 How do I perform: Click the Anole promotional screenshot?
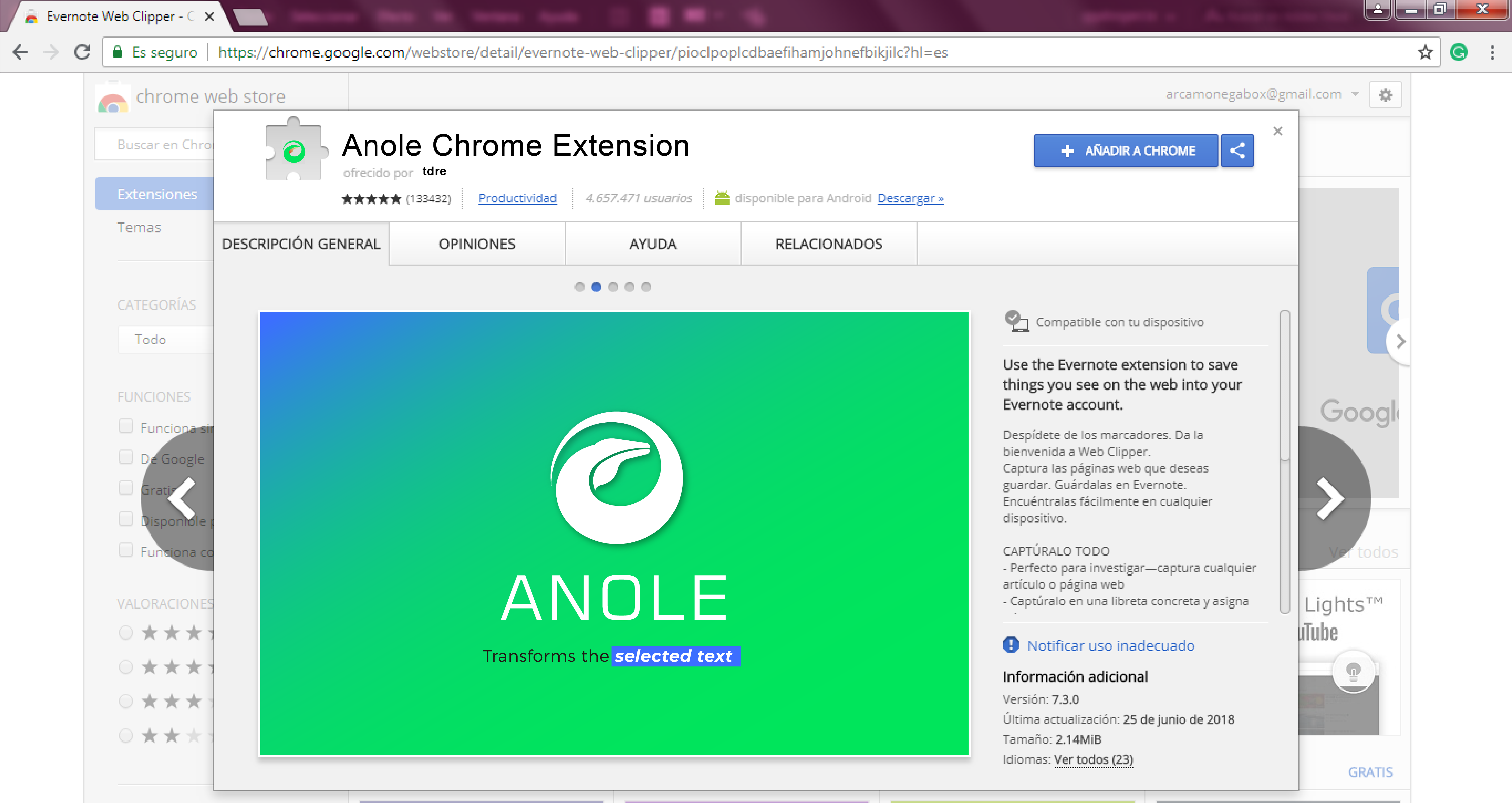tap(614, 534)
